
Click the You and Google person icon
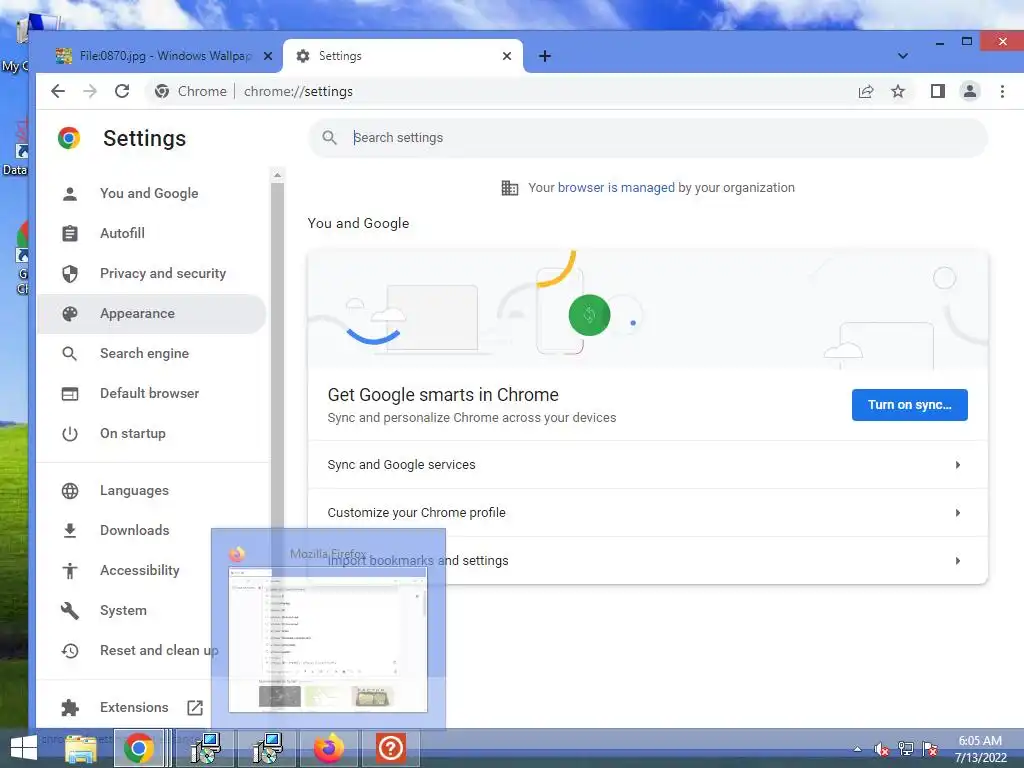click(x=70, y=194)
